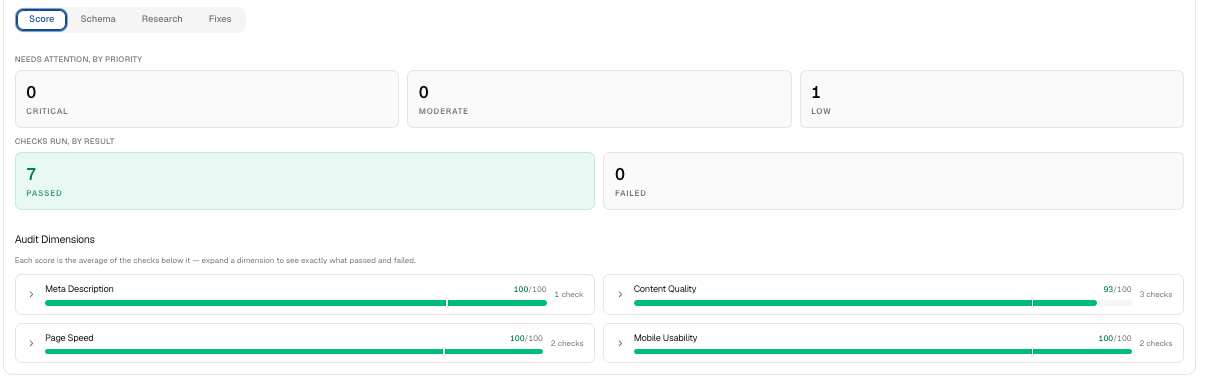This screenshot has width=1209, height=386.
Task: Expand the Content Quality dimension chevron
Action: (620, 295)
